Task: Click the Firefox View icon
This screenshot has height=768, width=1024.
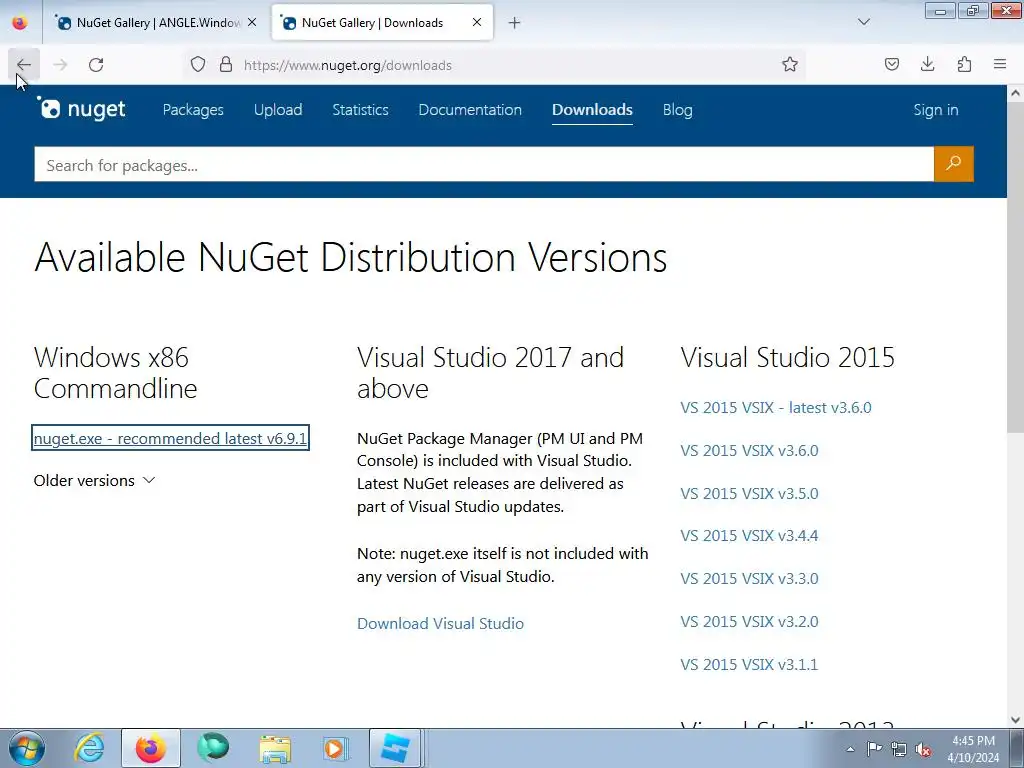Action: [x=20, y=22]
